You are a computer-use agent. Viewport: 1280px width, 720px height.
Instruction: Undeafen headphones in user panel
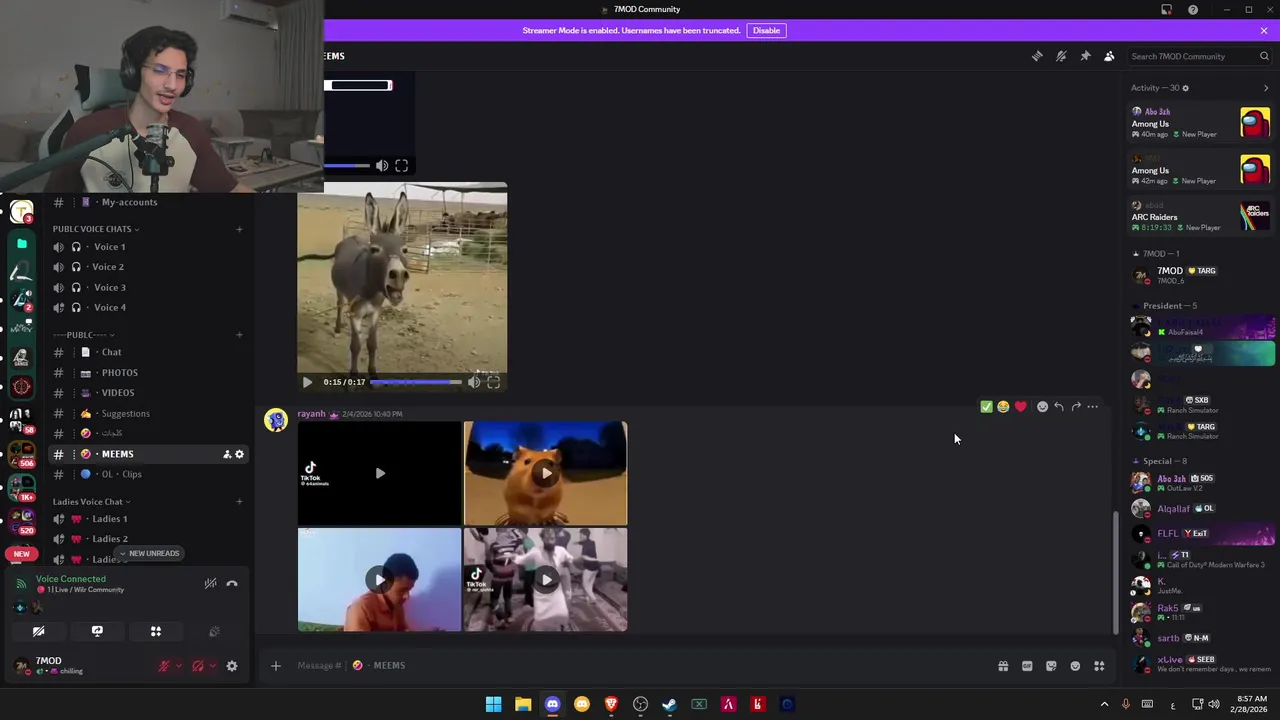tap(197, 666)
